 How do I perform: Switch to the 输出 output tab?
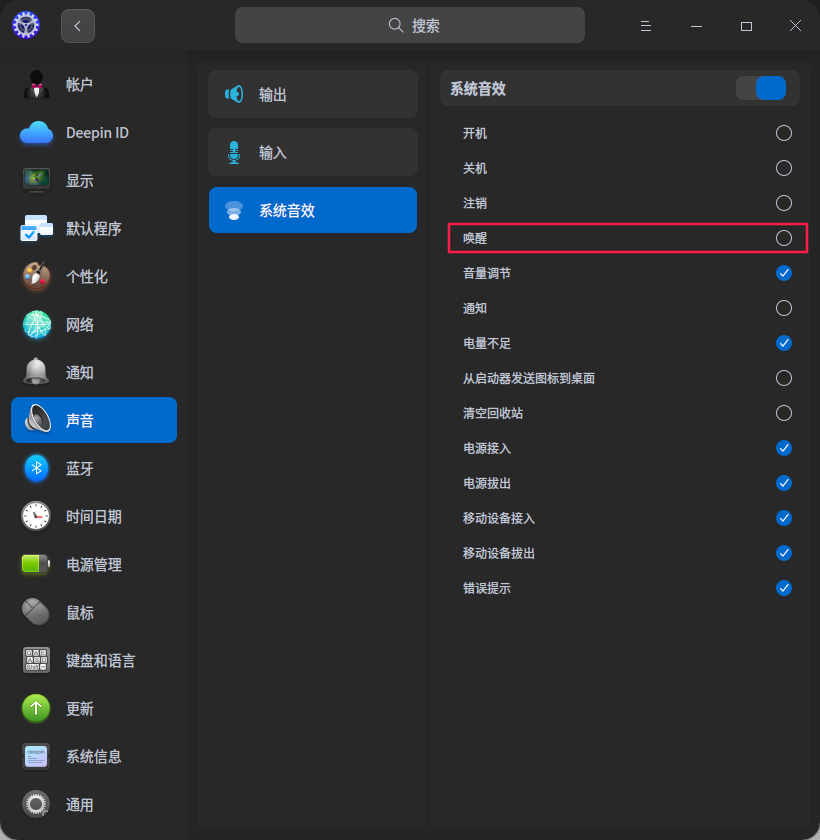pos(313,94)
